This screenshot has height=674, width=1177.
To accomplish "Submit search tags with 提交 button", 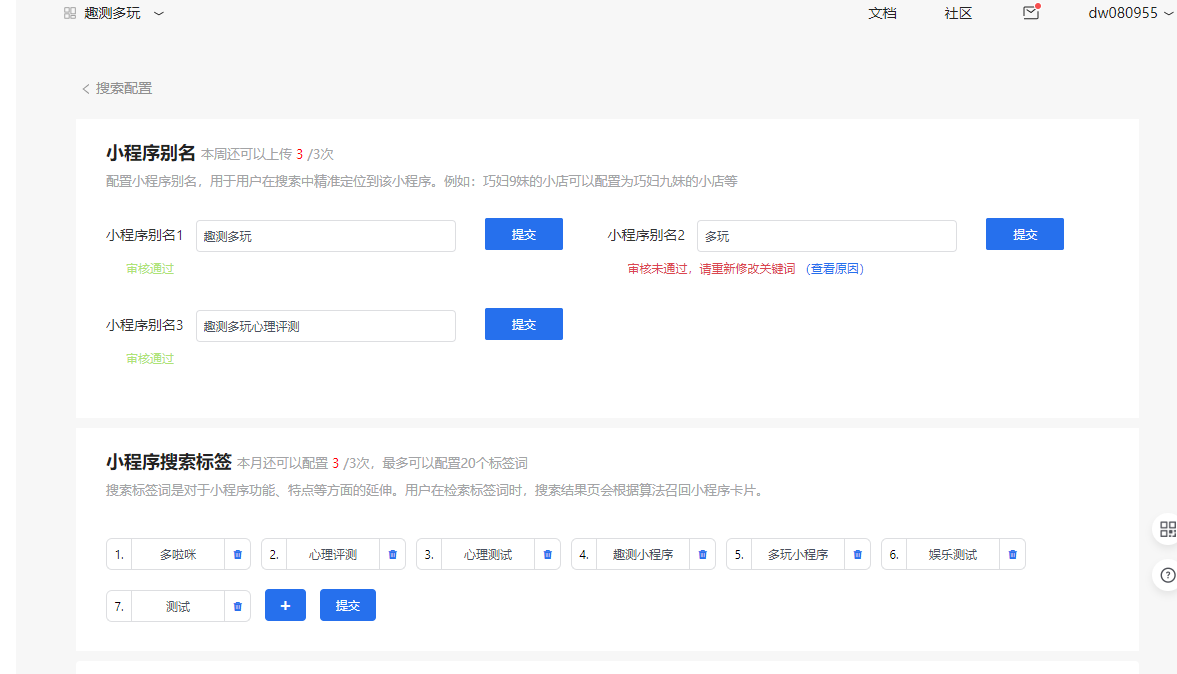I will tap(348, 605).
